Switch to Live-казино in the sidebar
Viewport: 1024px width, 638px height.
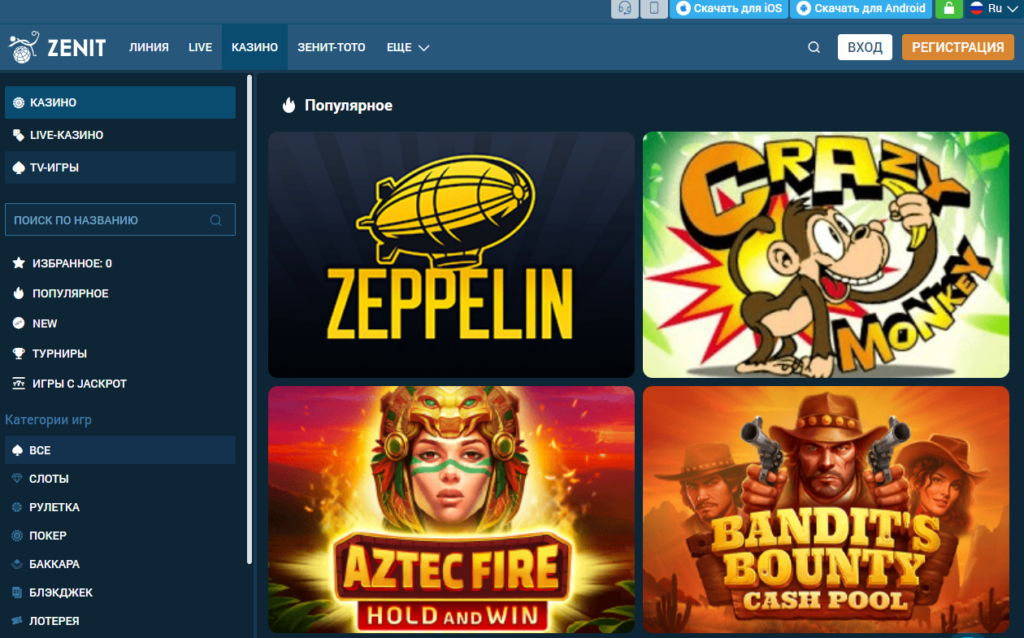(x=120, y=135)
